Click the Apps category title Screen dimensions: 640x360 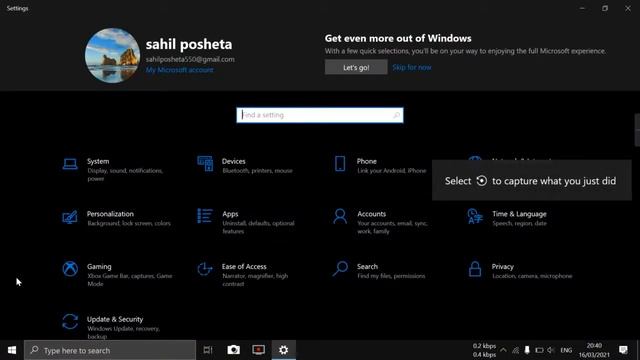(x=230, y=214)
